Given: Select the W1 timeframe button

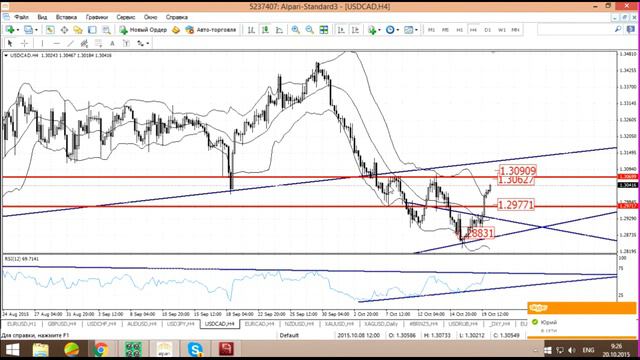Looking at the screenshot, I should (x=502, y=30).
